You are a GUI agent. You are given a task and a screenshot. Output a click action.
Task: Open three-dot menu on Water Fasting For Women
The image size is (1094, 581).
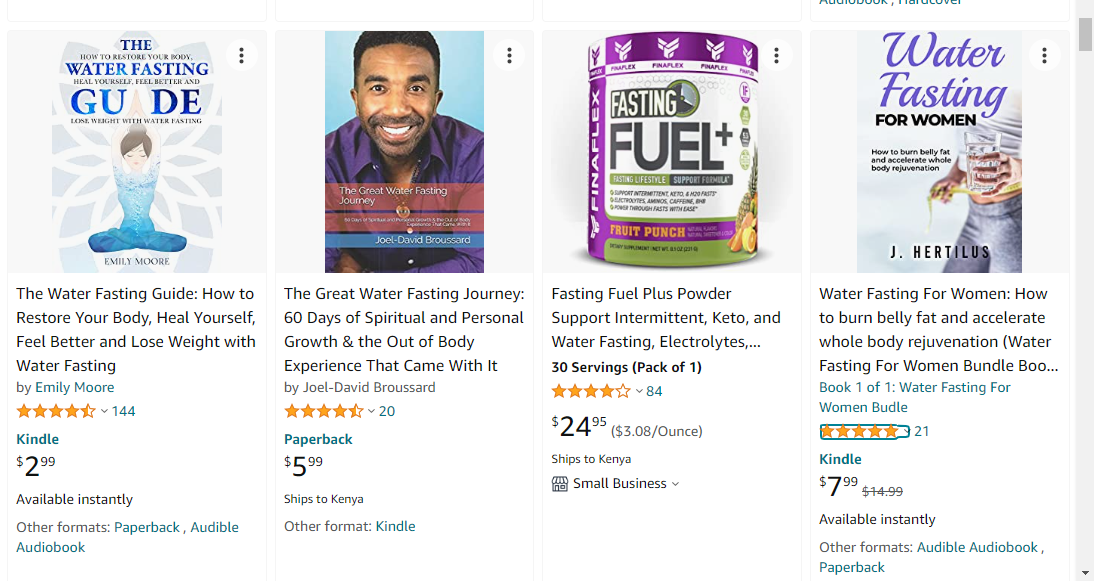pos(1044,55)
